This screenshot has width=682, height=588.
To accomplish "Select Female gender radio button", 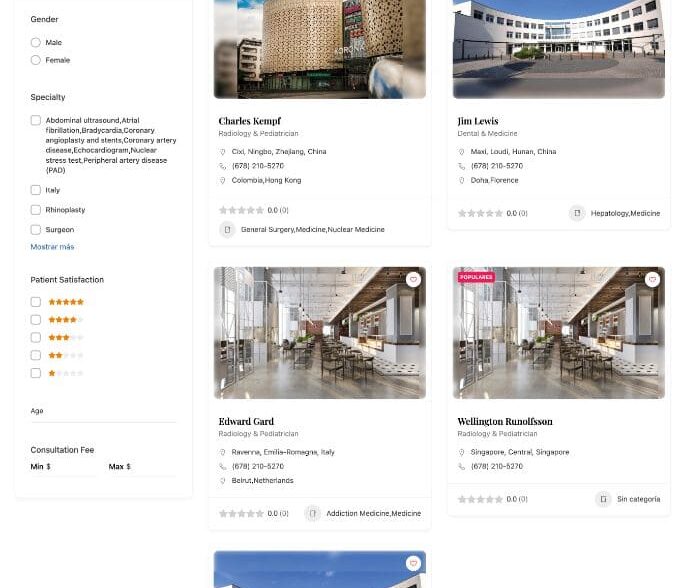I will [x=36, y=60].
